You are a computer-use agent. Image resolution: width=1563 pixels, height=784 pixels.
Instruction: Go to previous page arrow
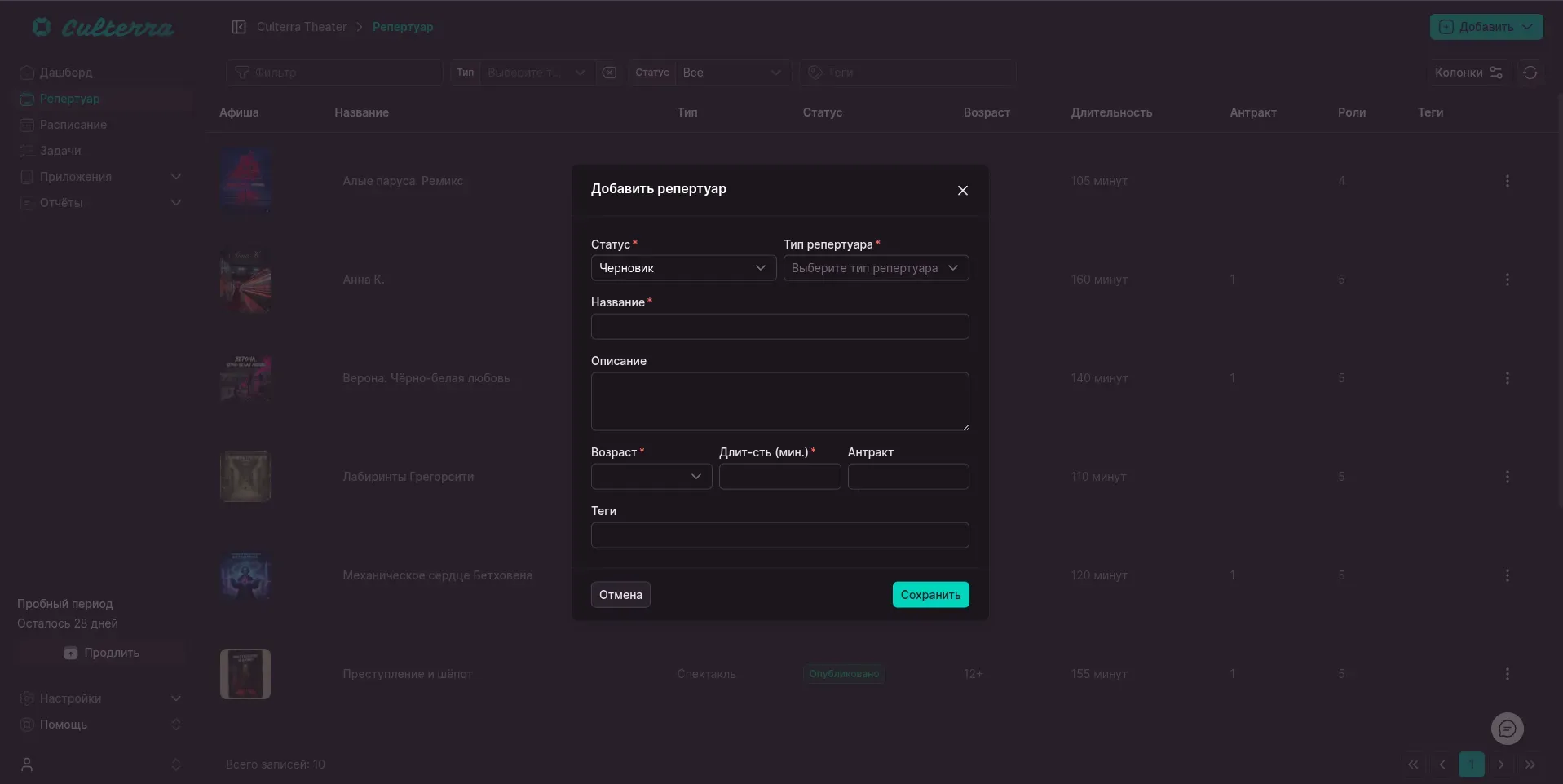coord(1442,764)
